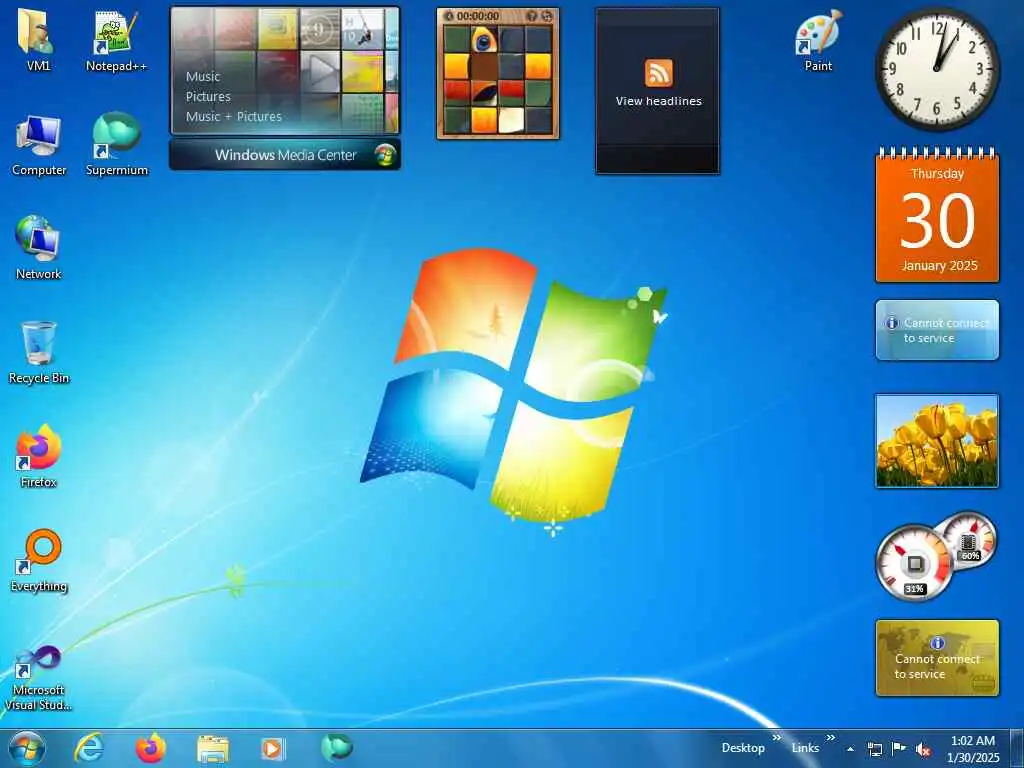Click the muted volume tray icon
Image resolution: width=1024 pixels, height=768 pixels.
[x=923, y=749]
